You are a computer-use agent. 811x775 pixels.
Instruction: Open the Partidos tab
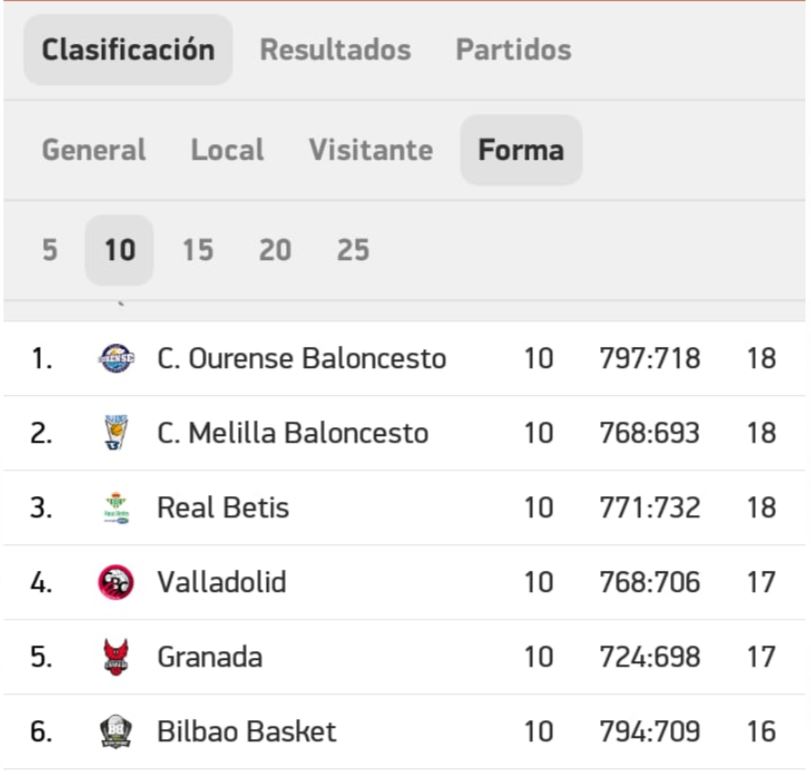tap(513, 50)
